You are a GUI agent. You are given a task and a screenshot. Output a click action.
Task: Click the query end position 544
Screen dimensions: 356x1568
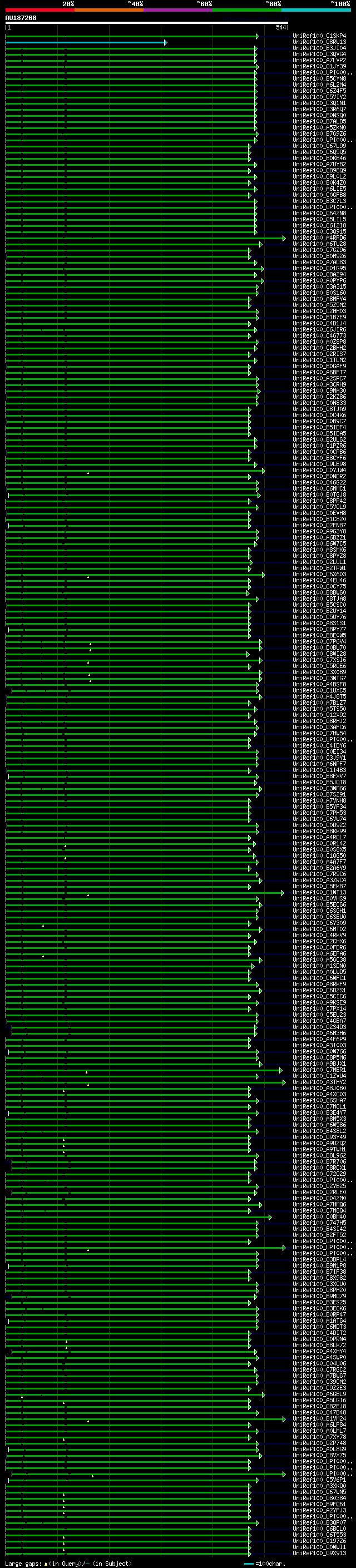pos(280,27)
